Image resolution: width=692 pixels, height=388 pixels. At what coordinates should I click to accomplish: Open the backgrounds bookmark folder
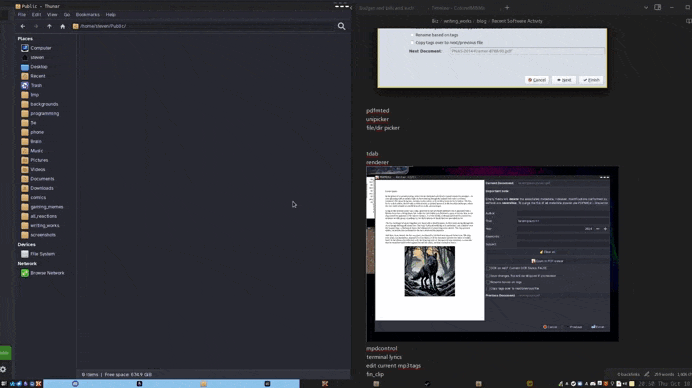(39, 104)
